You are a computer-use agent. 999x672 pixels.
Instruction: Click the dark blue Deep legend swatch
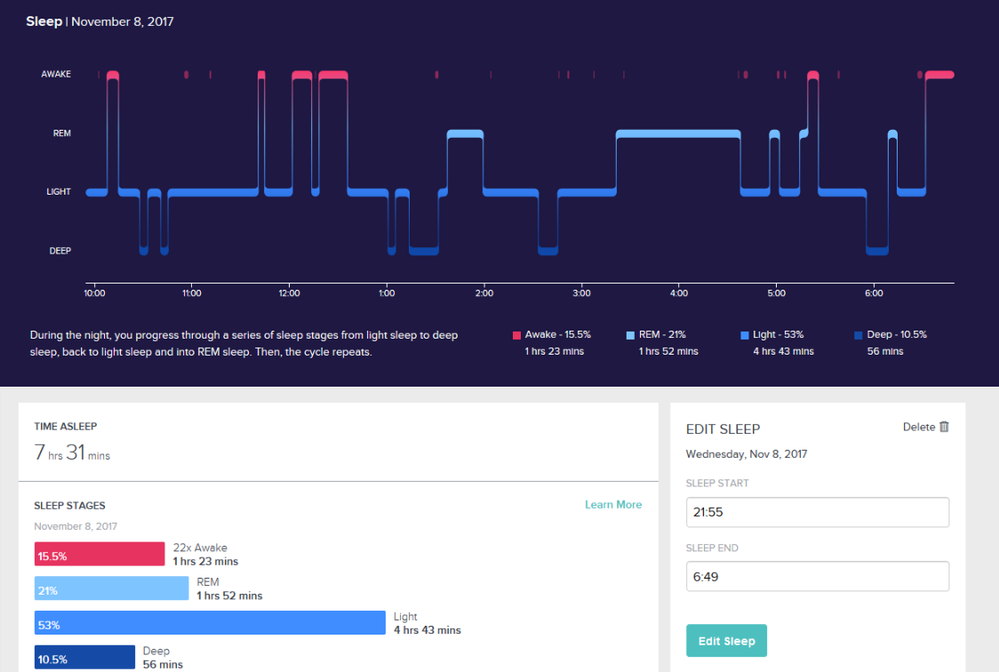click(x=860, y=336)
